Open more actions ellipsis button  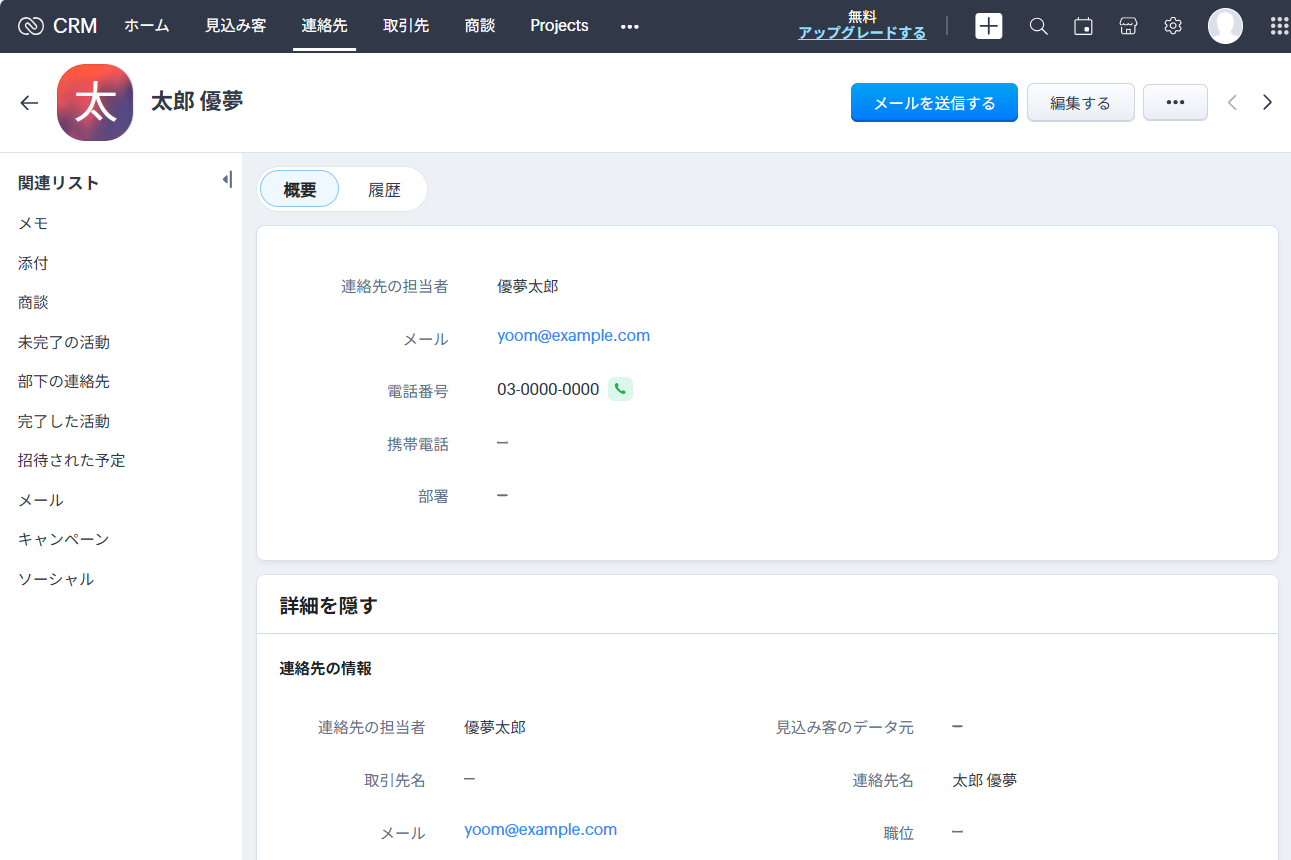[x=1175, y=102]
